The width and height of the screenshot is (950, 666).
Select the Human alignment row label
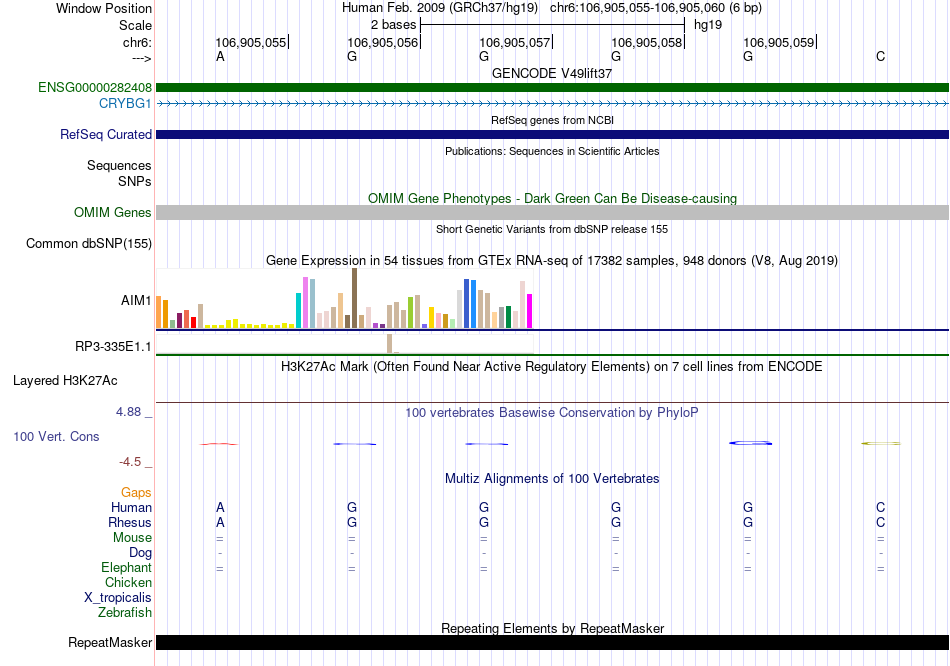point(131,508)
